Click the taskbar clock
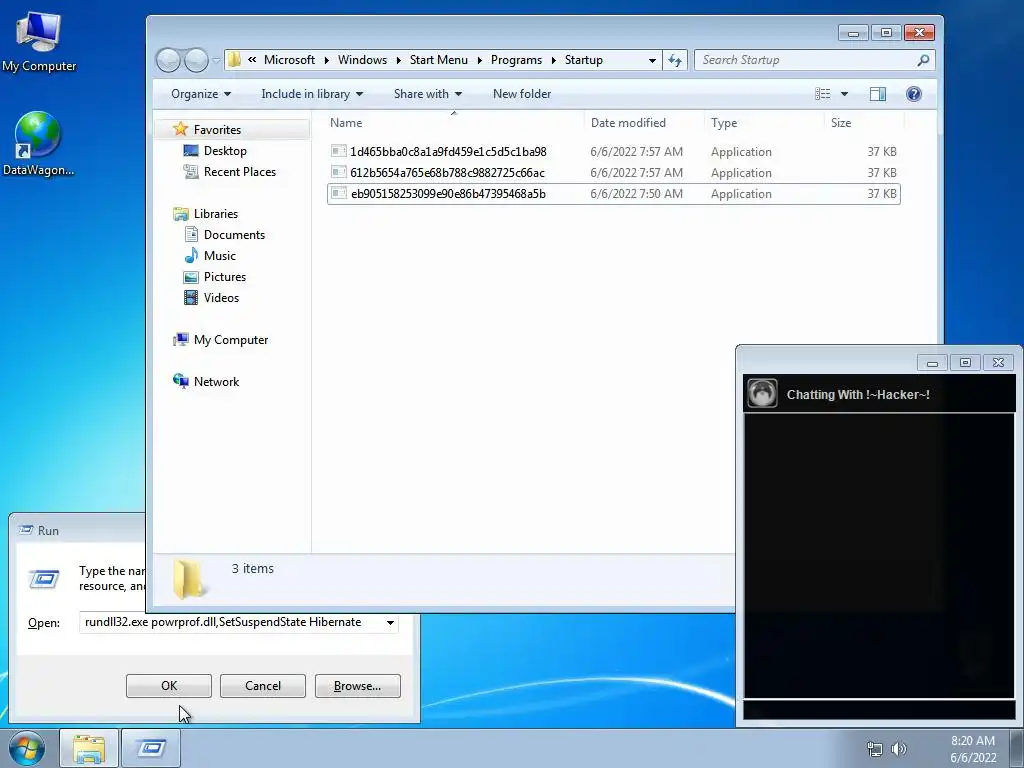Screen dimensions: 1024x768 973,749
